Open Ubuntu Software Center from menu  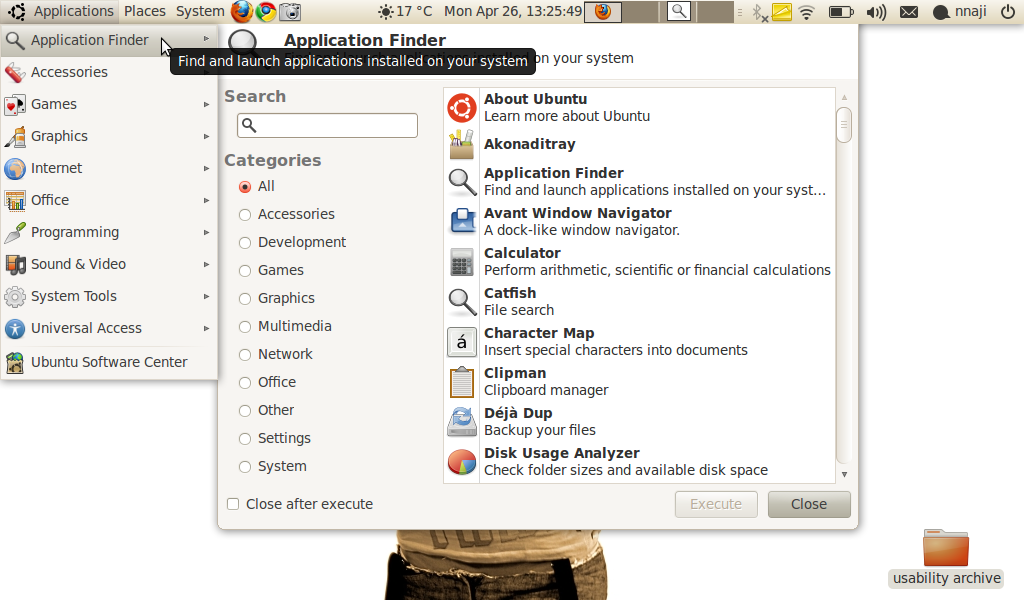108,362
